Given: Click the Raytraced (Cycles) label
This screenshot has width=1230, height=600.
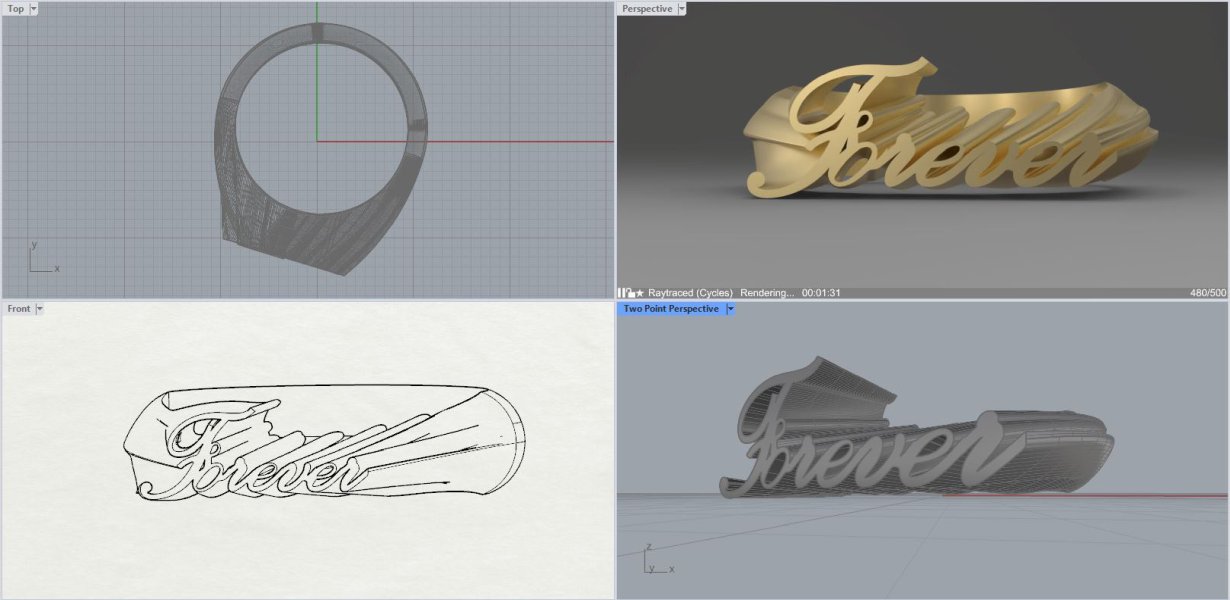Looking at the screenshot, I should pos(690,293).
